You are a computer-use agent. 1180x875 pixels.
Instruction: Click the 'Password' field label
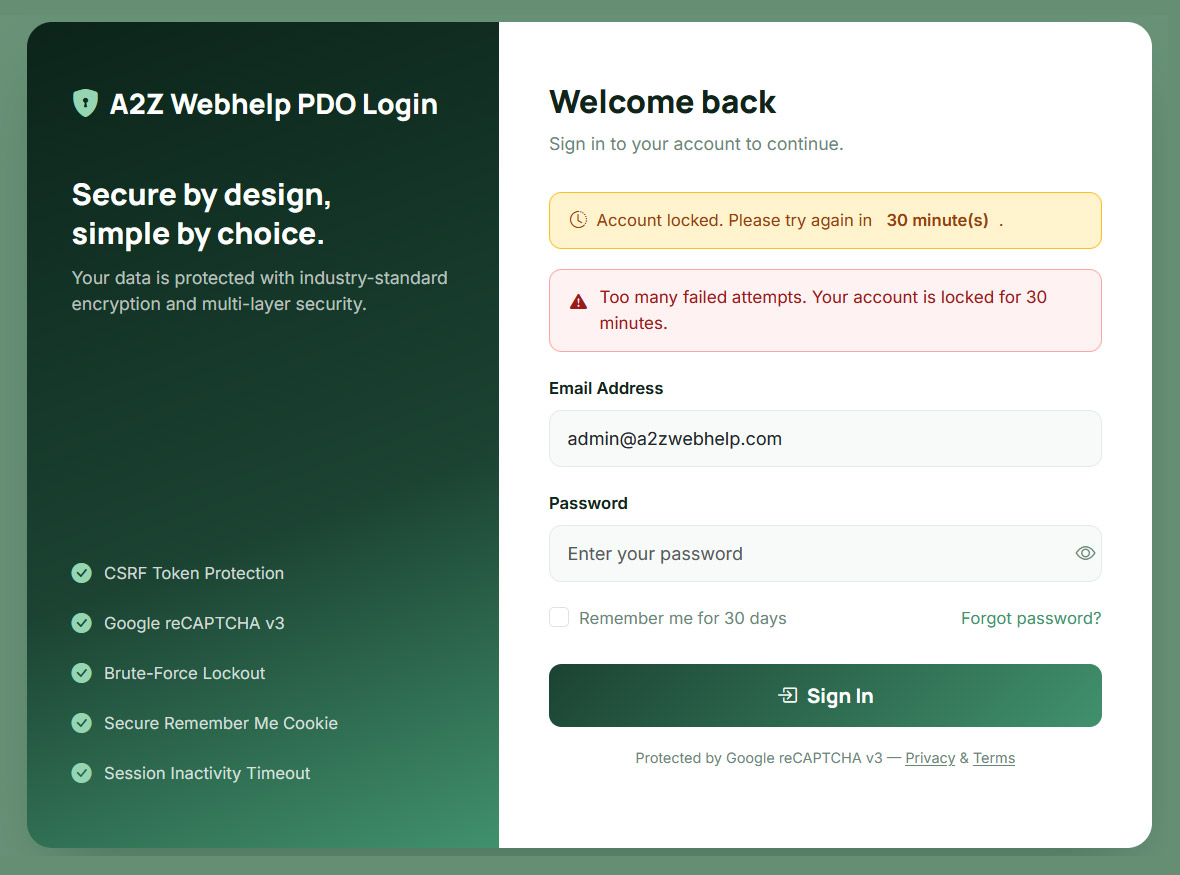588,503
